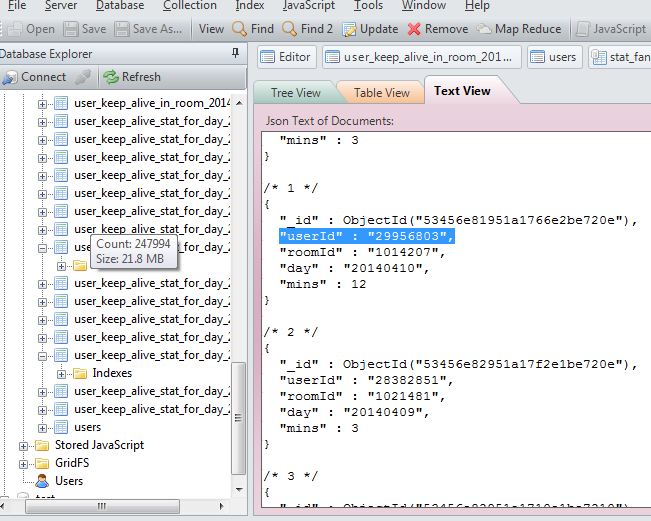Click the disconnect plug icon
The width and height of the screenshot is (651, 521).
(x=83, y=77)
